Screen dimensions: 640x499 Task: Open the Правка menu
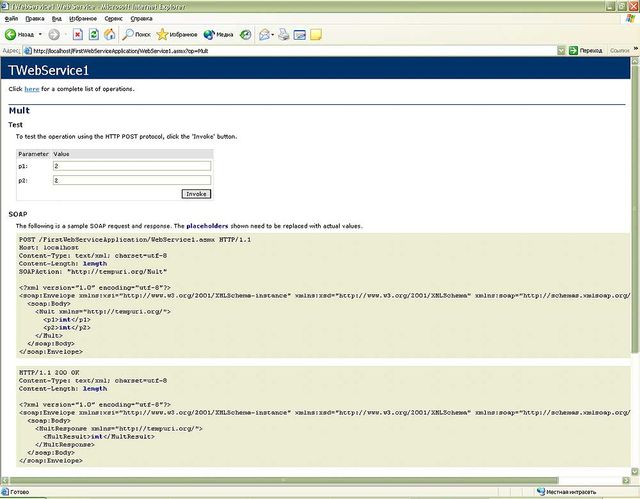point(35,19)
